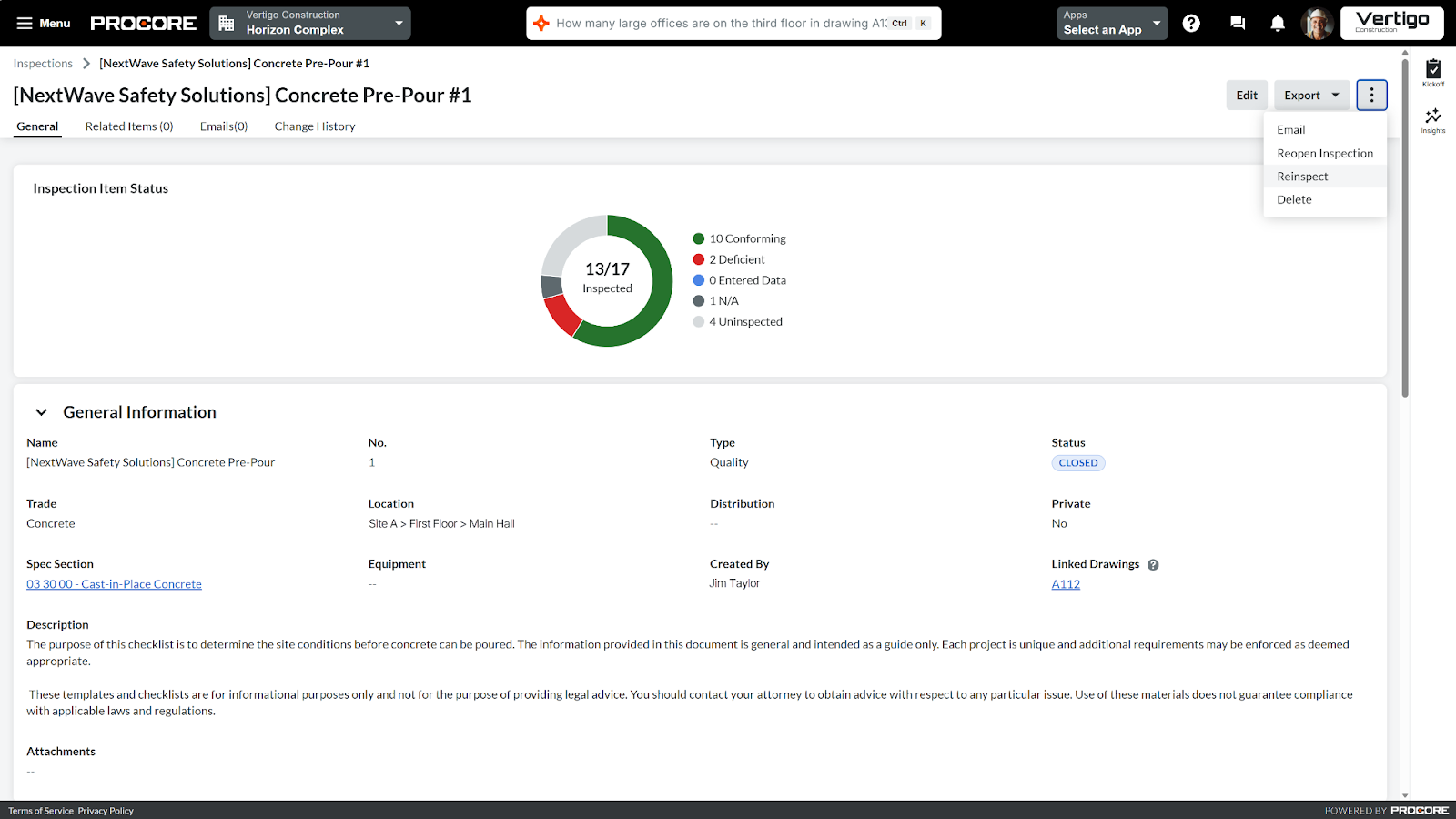Click the project building icon
Image resolution: width=1456 pixels, height=819 pixels.
coord(227,24)
